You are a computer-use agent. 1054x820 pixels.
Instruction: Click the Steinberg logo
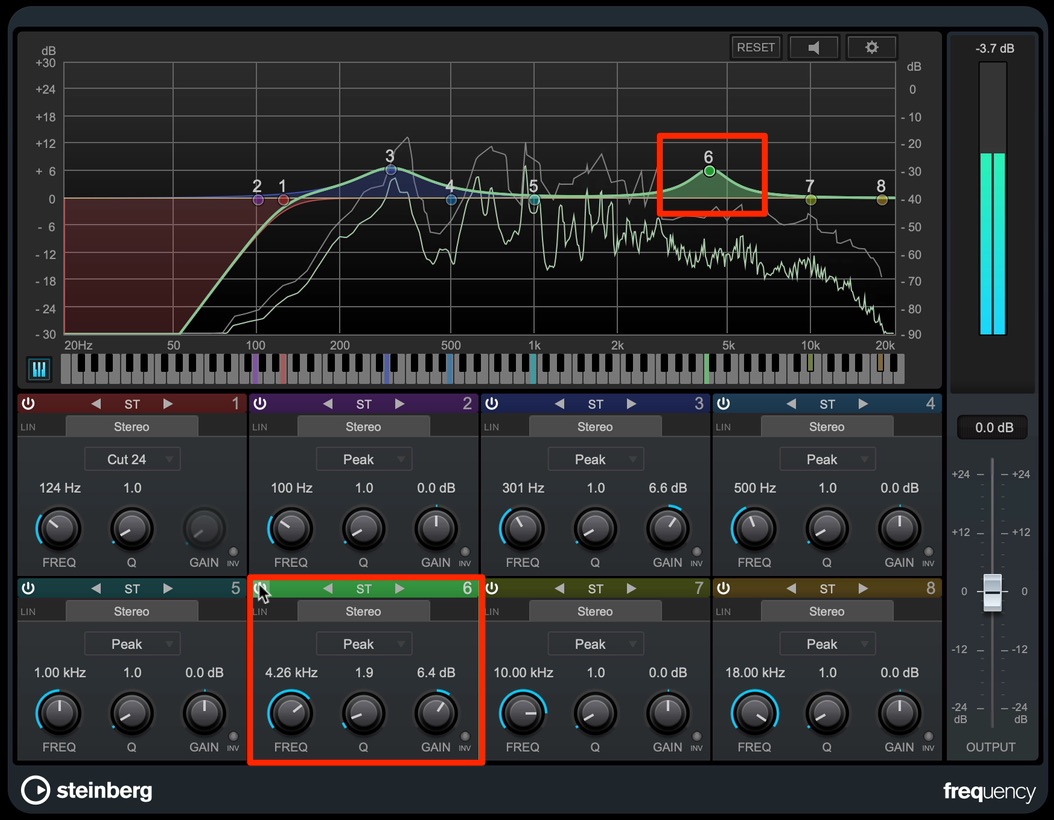[x=87, y=790]
